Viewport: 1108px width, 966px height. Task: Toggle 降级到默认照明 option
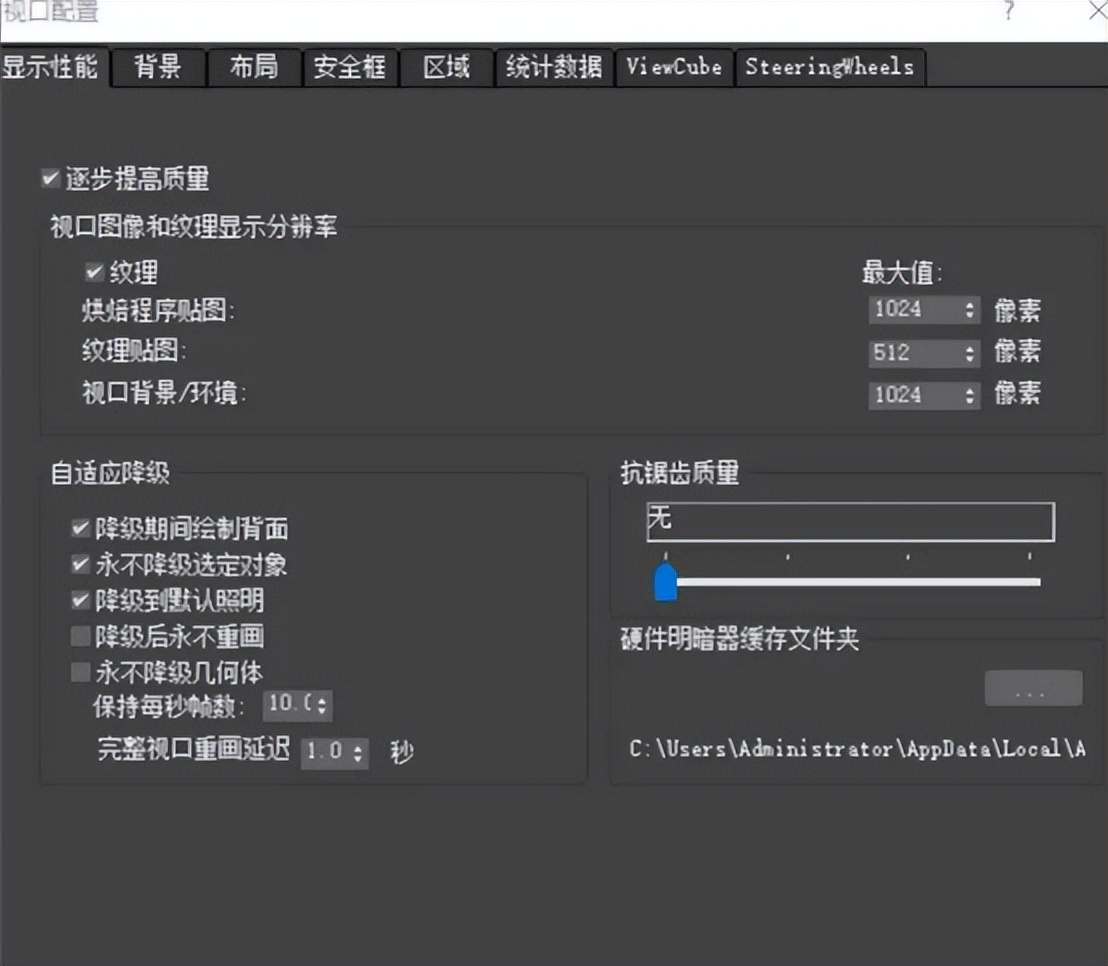tap(80, 601)
